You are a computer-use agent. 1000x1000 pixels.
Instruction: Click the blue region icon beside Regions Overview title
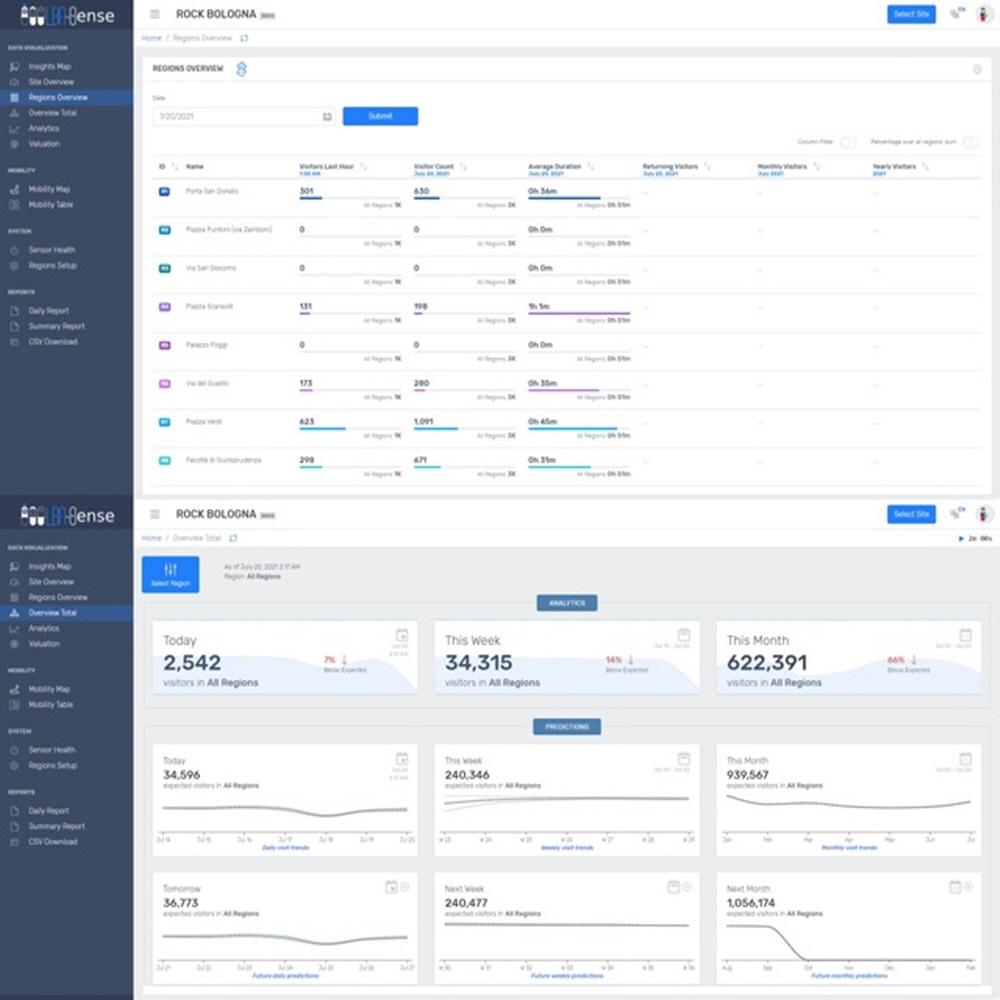pos(240,68)
